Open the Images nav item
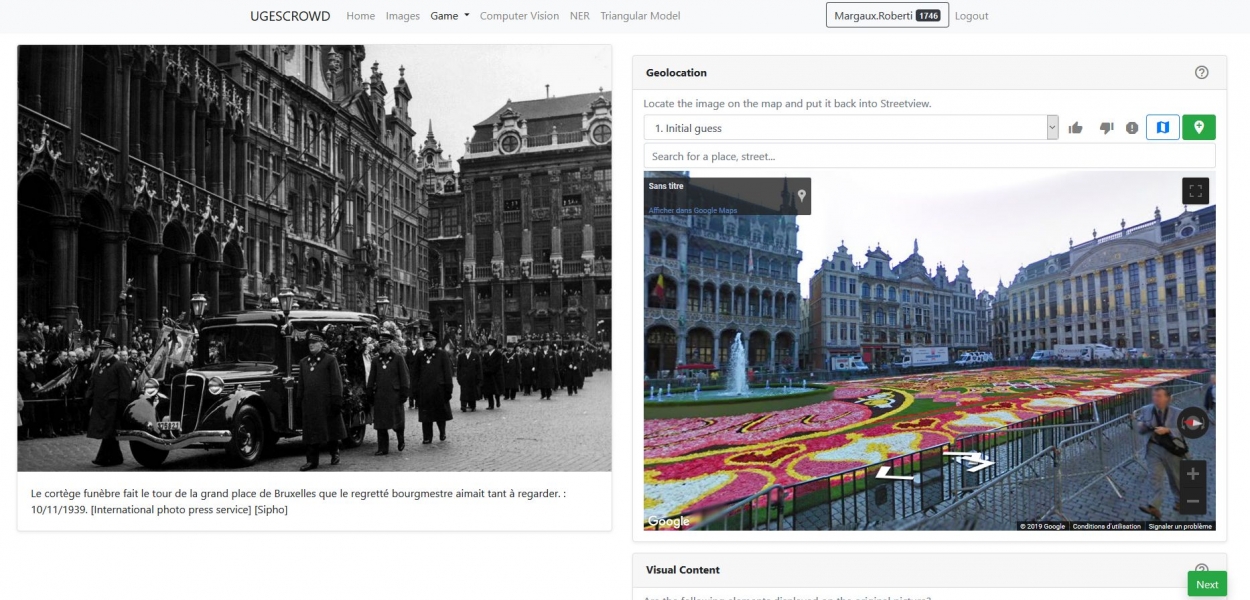 (x=403, y=16)
